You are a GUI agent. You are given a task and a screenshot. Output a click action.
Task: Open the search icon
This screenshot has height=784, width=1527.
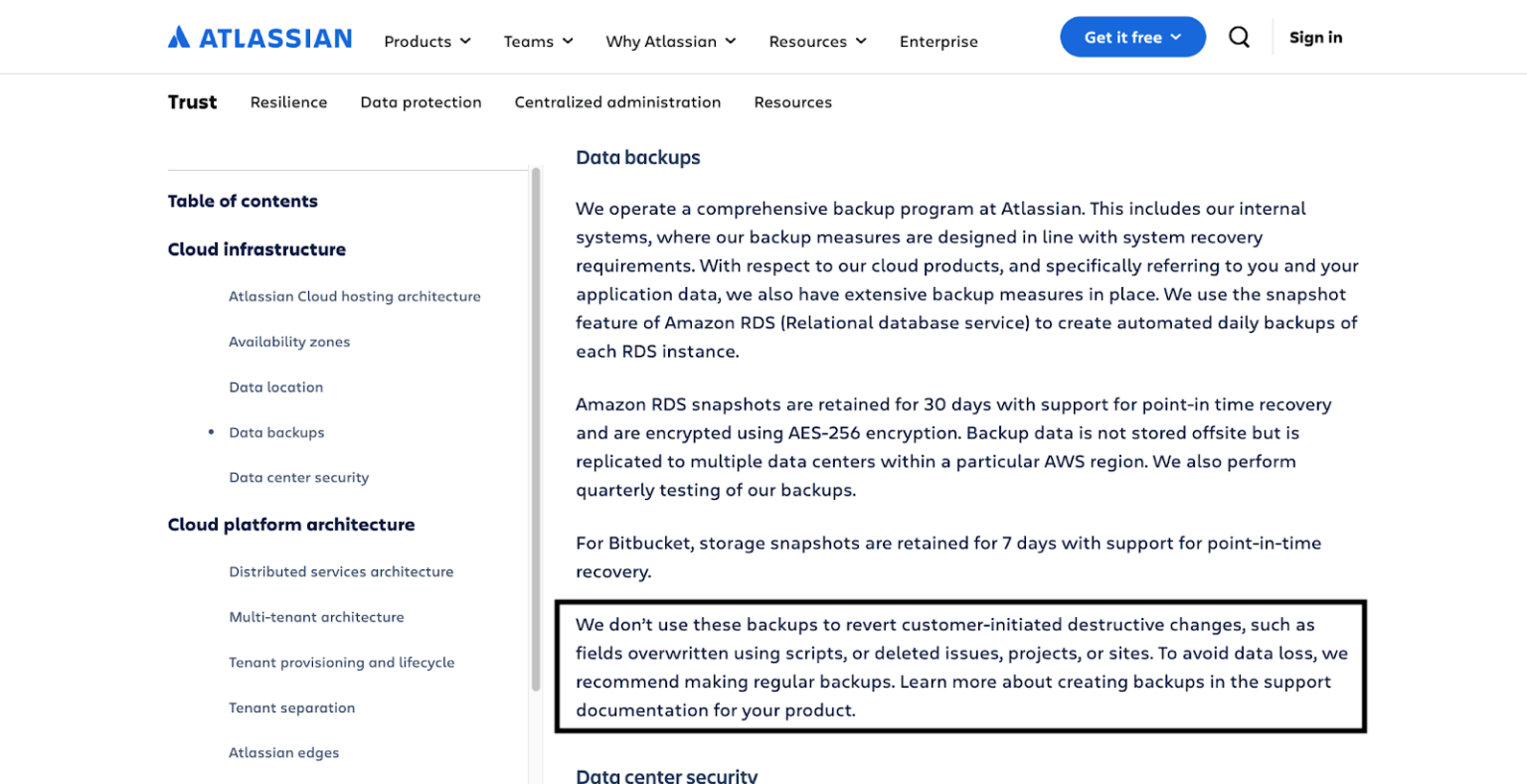pyautogui.click(x=1239, y=36)
